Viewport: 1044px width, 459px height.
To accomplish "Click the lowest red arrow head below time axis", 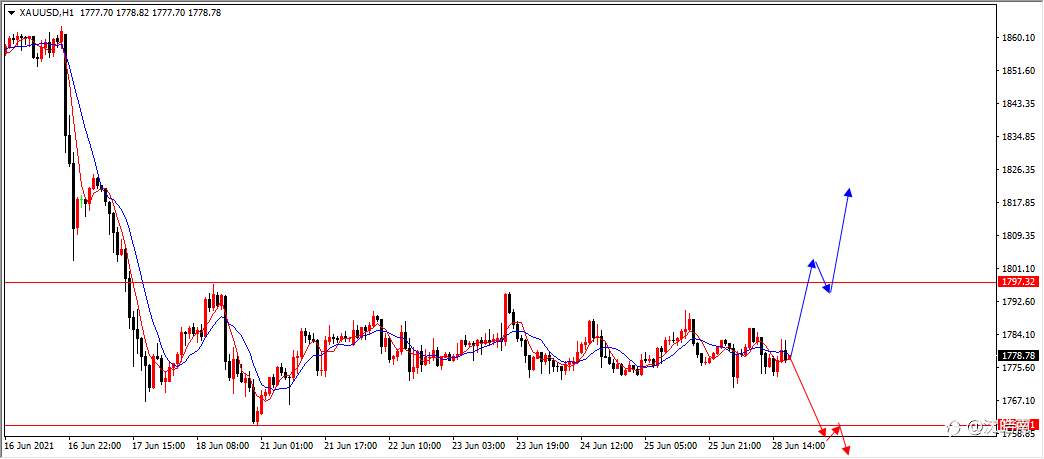I will click(847, 451).
